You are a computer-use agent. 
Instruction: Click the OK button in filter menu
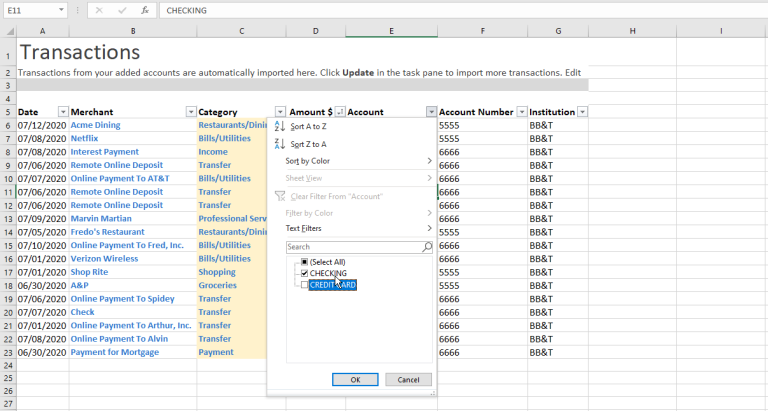click(x=355, y=380)
